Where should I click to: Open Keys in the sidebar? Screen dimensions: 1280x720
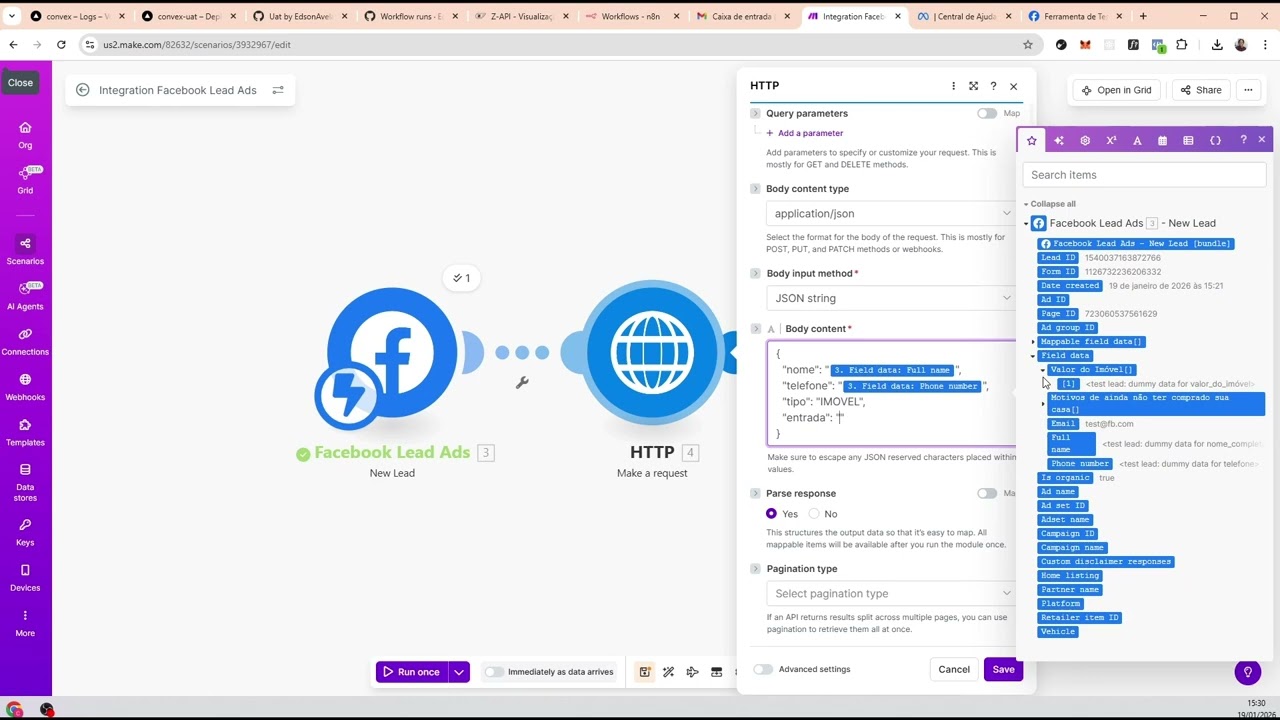tap(25, 532)
